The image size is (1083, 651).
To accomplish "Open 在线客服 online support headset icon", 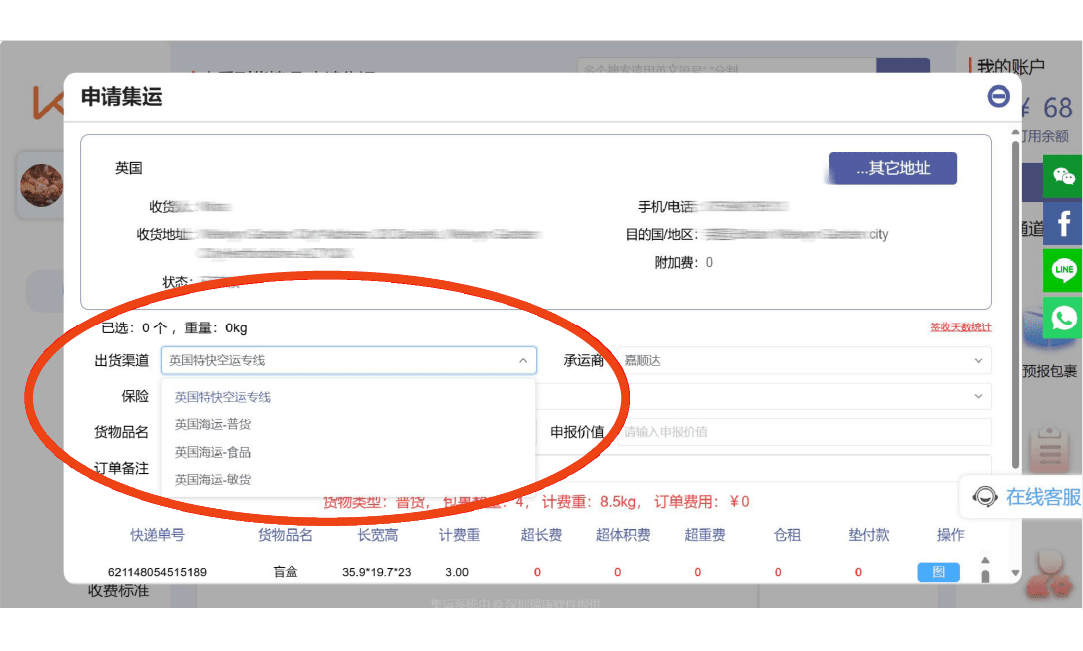I will click(985, 497).
